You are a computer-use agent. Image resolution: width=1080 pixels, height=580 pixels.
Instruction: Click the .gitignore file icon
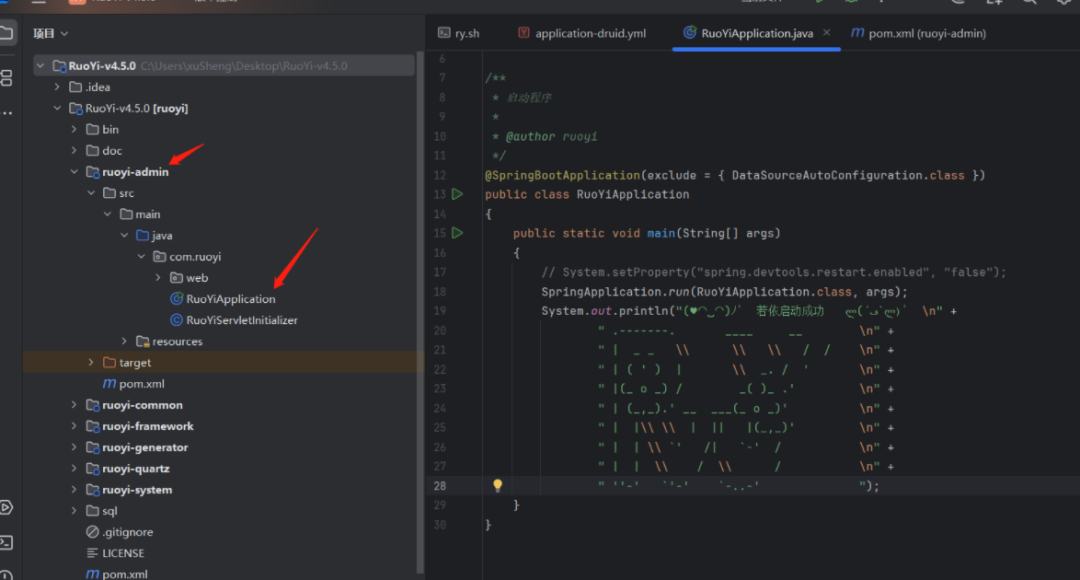pos(92,532)
